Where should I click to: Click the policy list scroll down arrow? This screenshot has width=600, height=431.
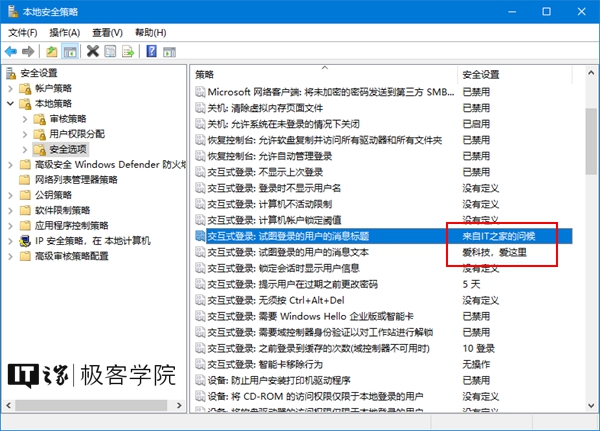click(591, 405)
